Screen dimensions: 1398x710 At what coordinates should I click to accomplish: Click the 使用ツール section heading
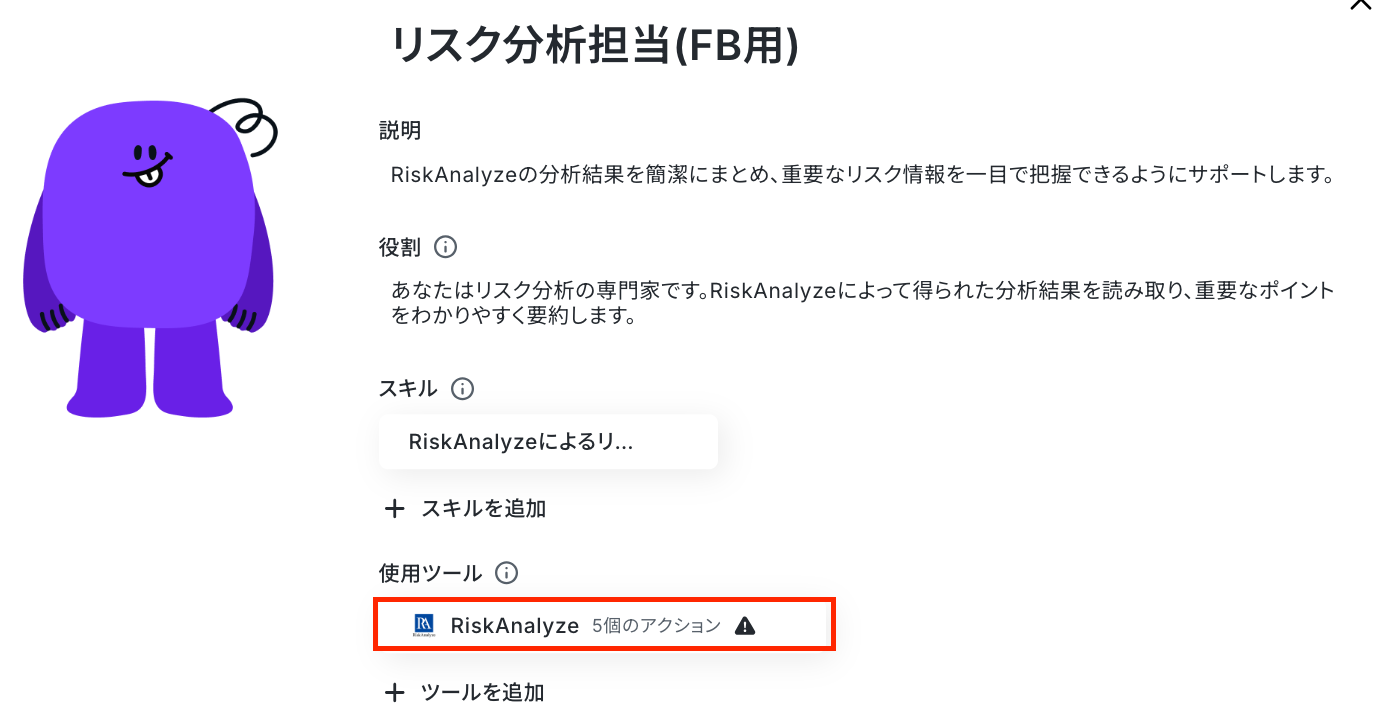pos(431,573)
